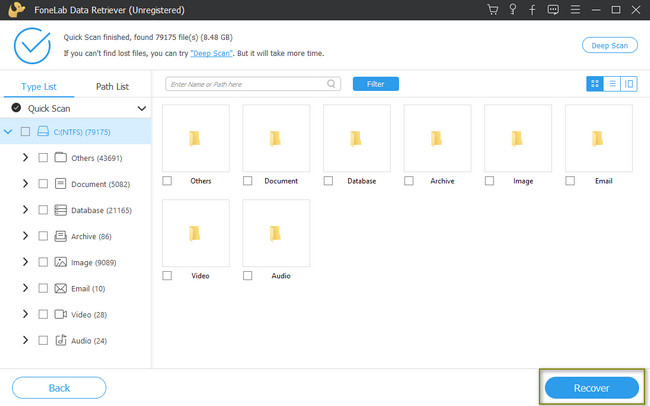Collapse the Quick Scan dropdown arrow
Viewport: 650px width, 406px height.
pyautogui.click(x=142, y=108)
